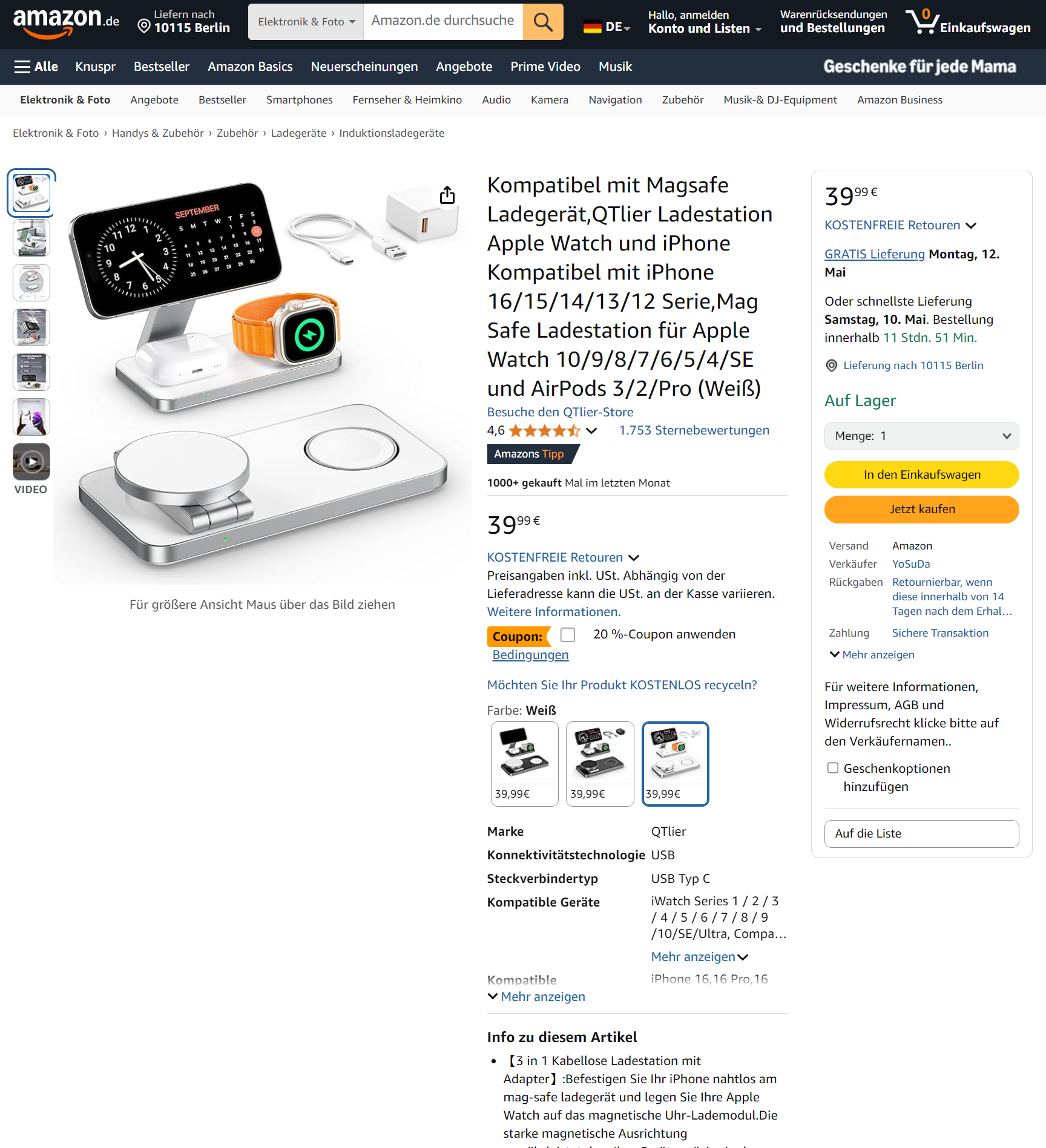The image size is (1046, 1148).
Task: Click the share icon on product image
Action: click(x=447, y=195)
